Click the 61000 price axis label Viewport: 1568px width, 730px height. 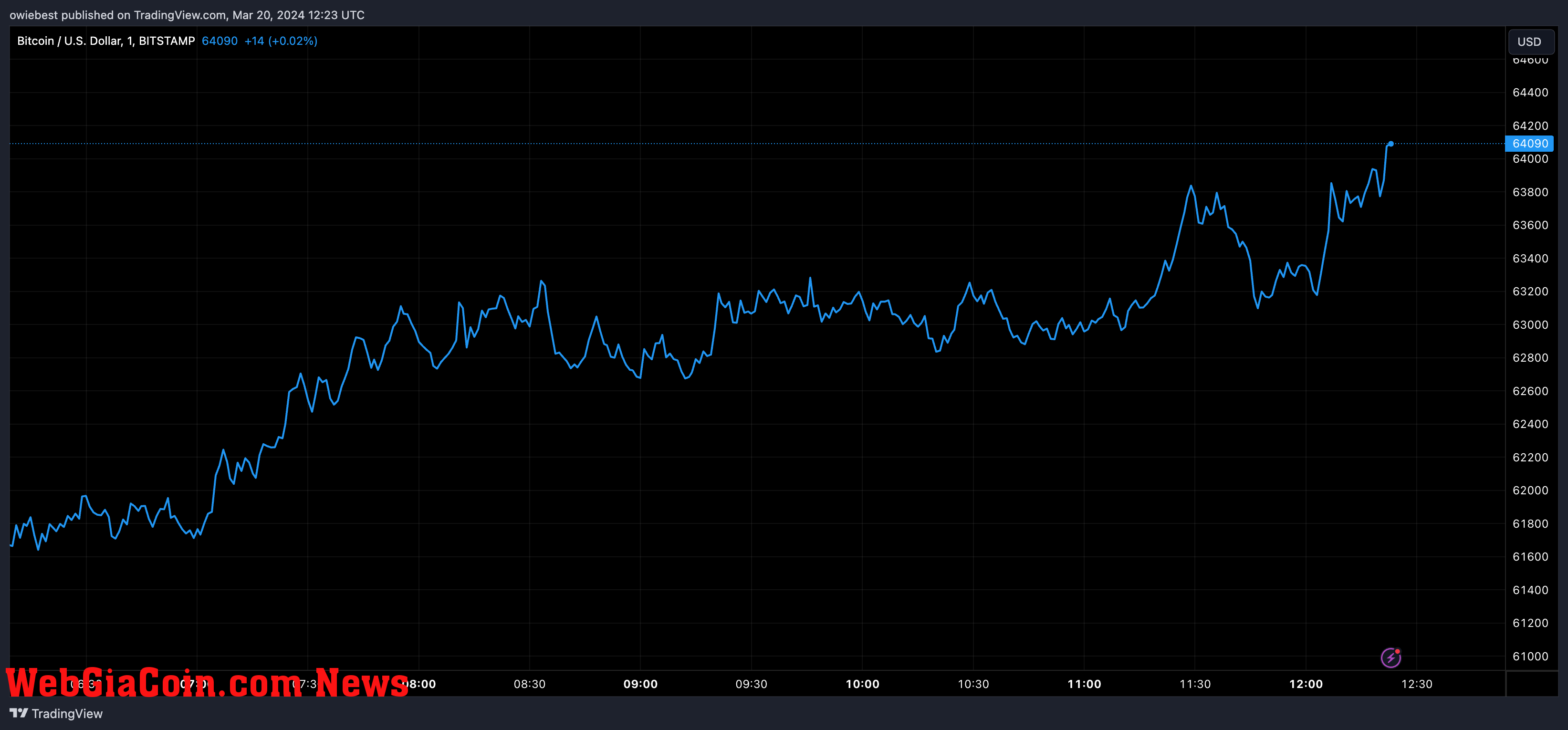click(1530, 657)
